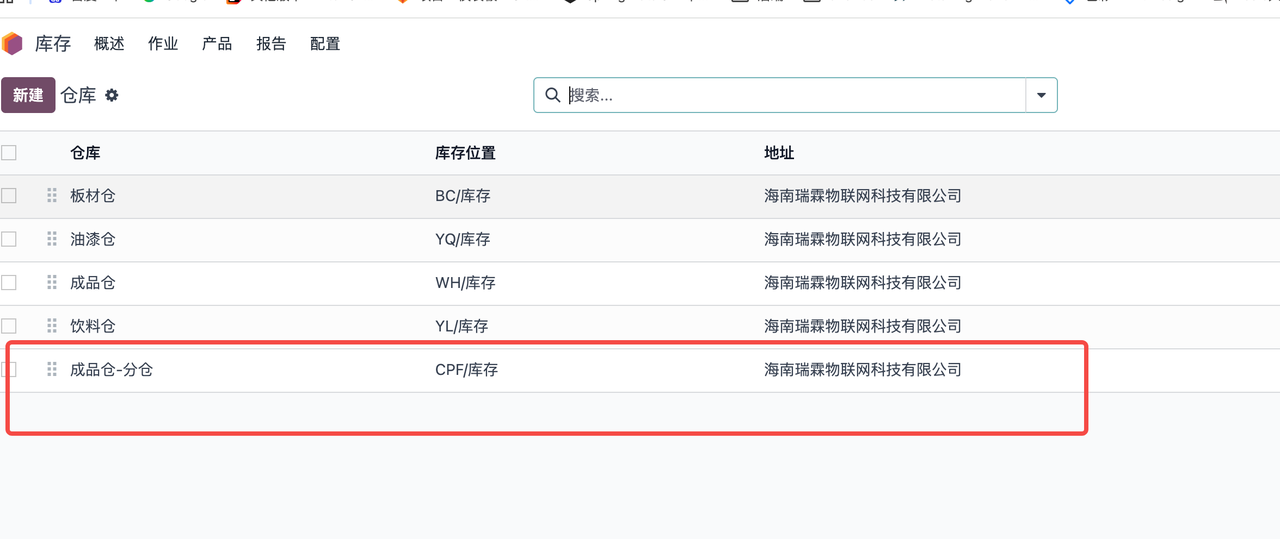Click the address cell in 饮料仓 row

pos(863,326)
